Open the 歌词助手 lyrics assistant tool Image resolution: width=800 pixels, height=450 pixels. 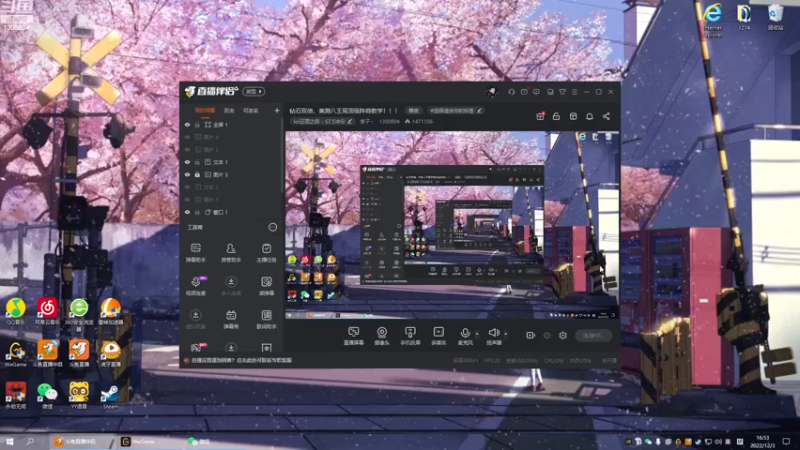pos(266,319)
